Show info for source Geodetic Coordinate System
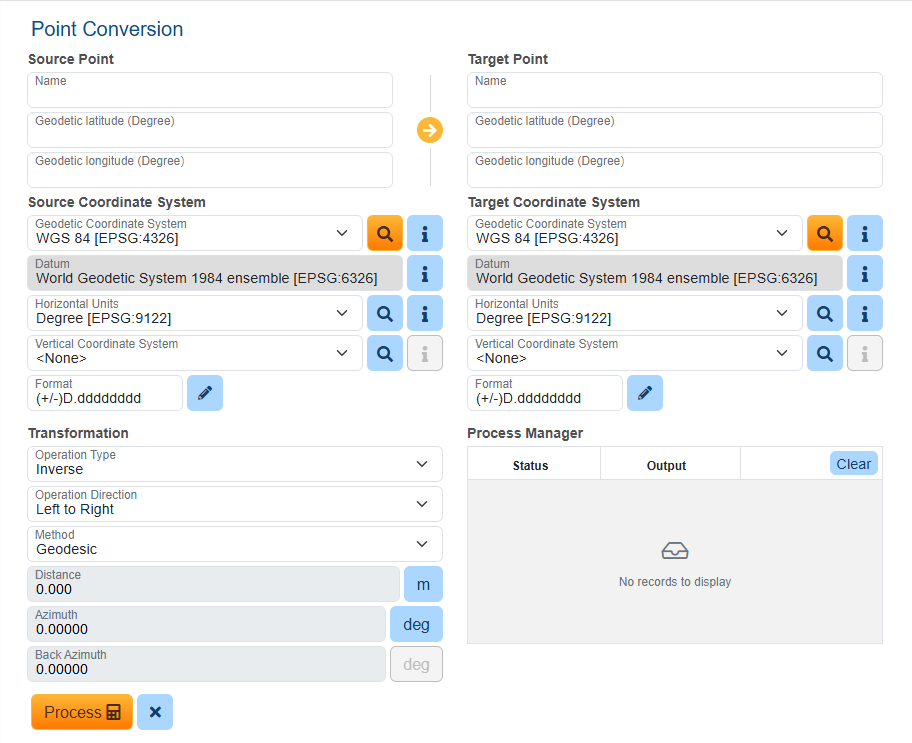The height and width of the screenshot is (743, 912). (x=424, y=233)
